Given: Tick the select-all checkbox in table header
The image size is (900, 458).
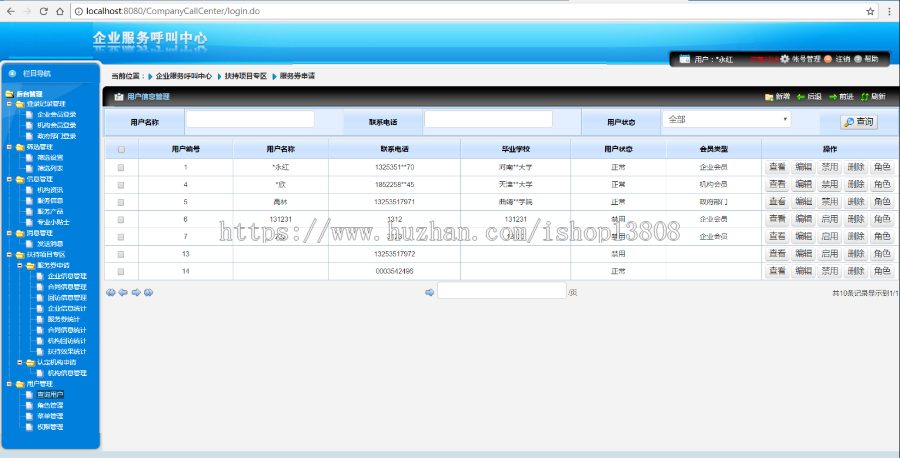Looking at the screenshot, I should point(121,149).
